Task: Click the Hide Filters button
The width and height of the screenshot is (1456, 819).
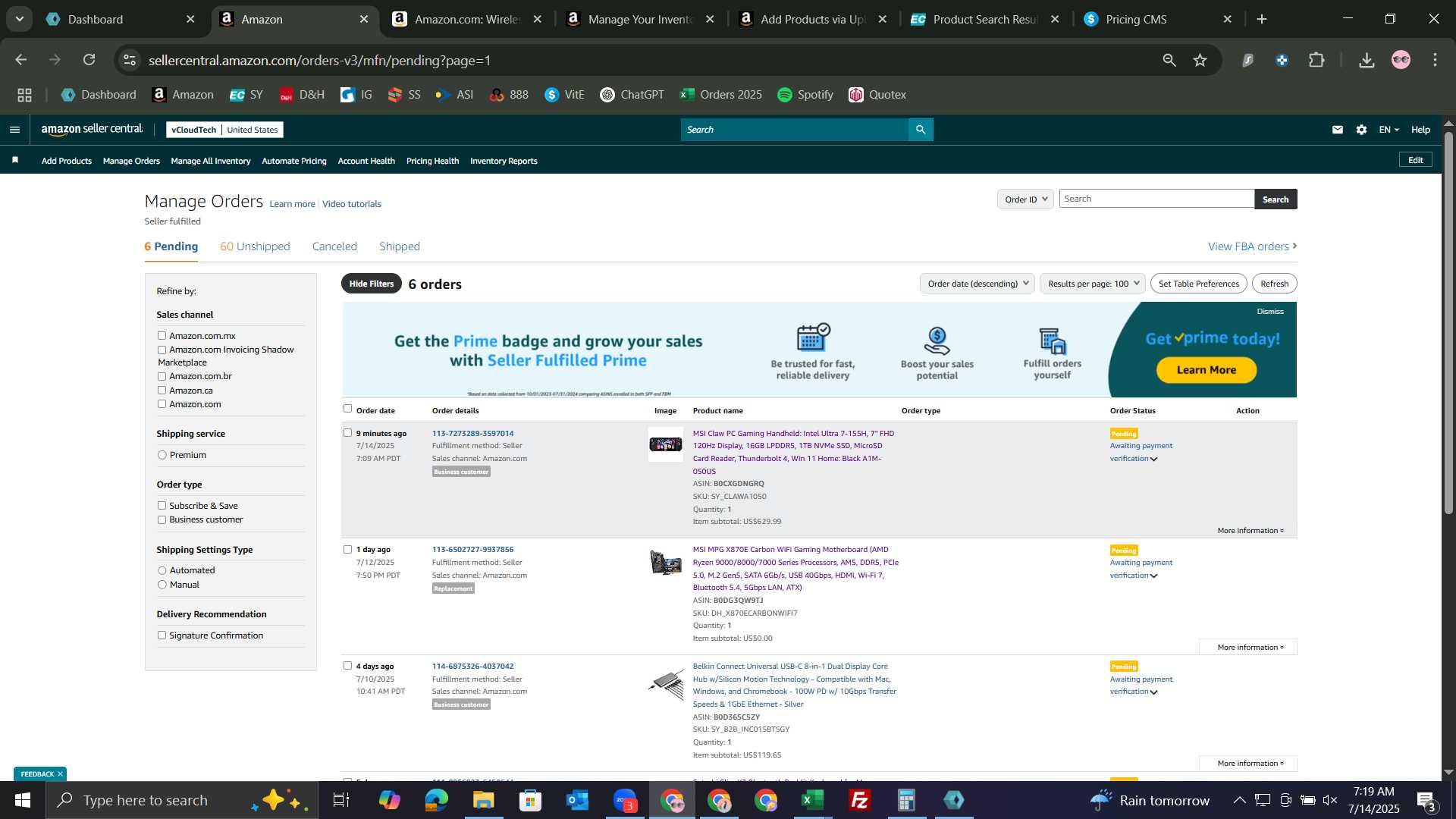Action: pyautogui.click(x=372, y=284)
